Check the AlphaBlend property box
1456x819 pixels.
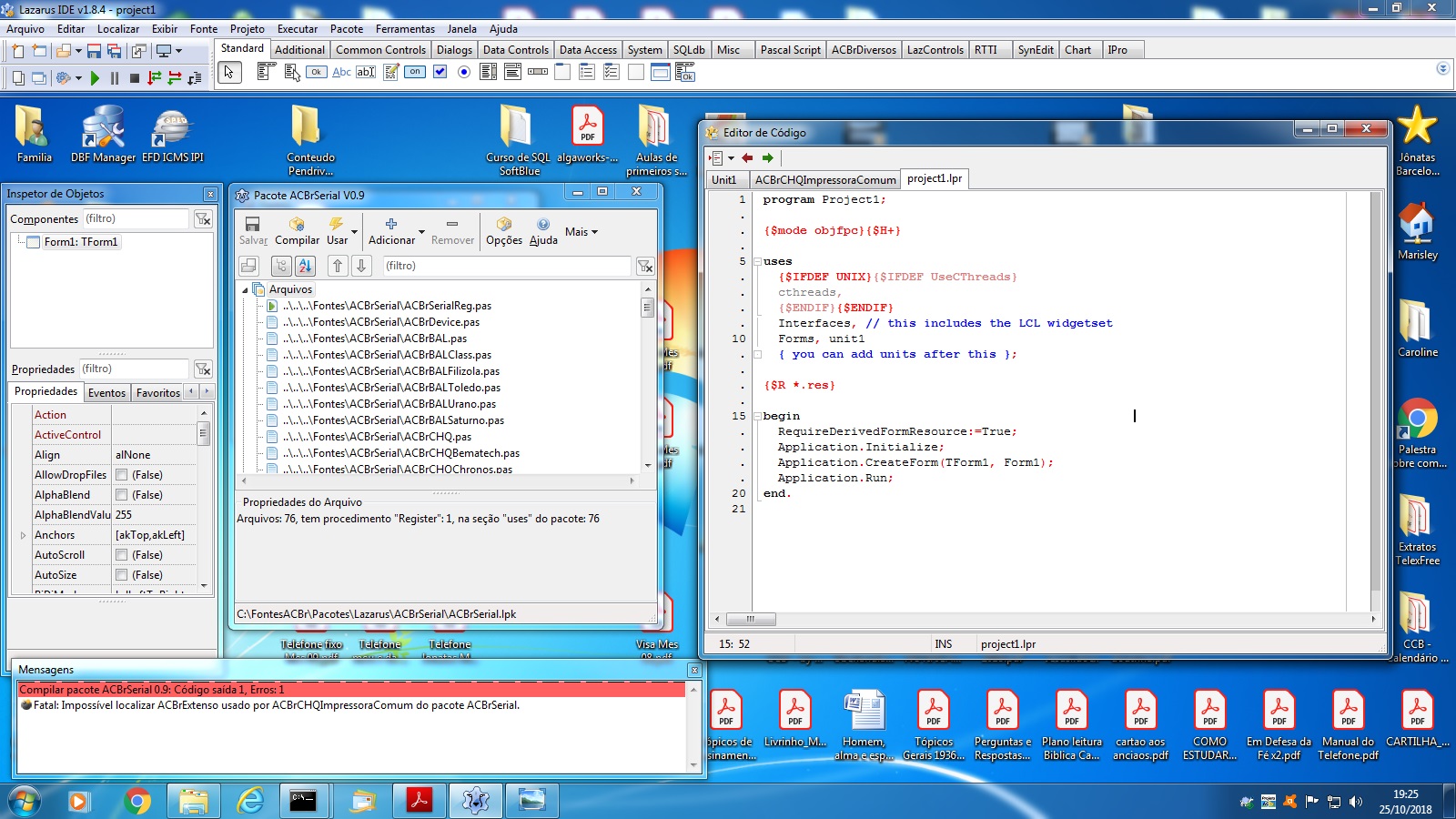122,495
